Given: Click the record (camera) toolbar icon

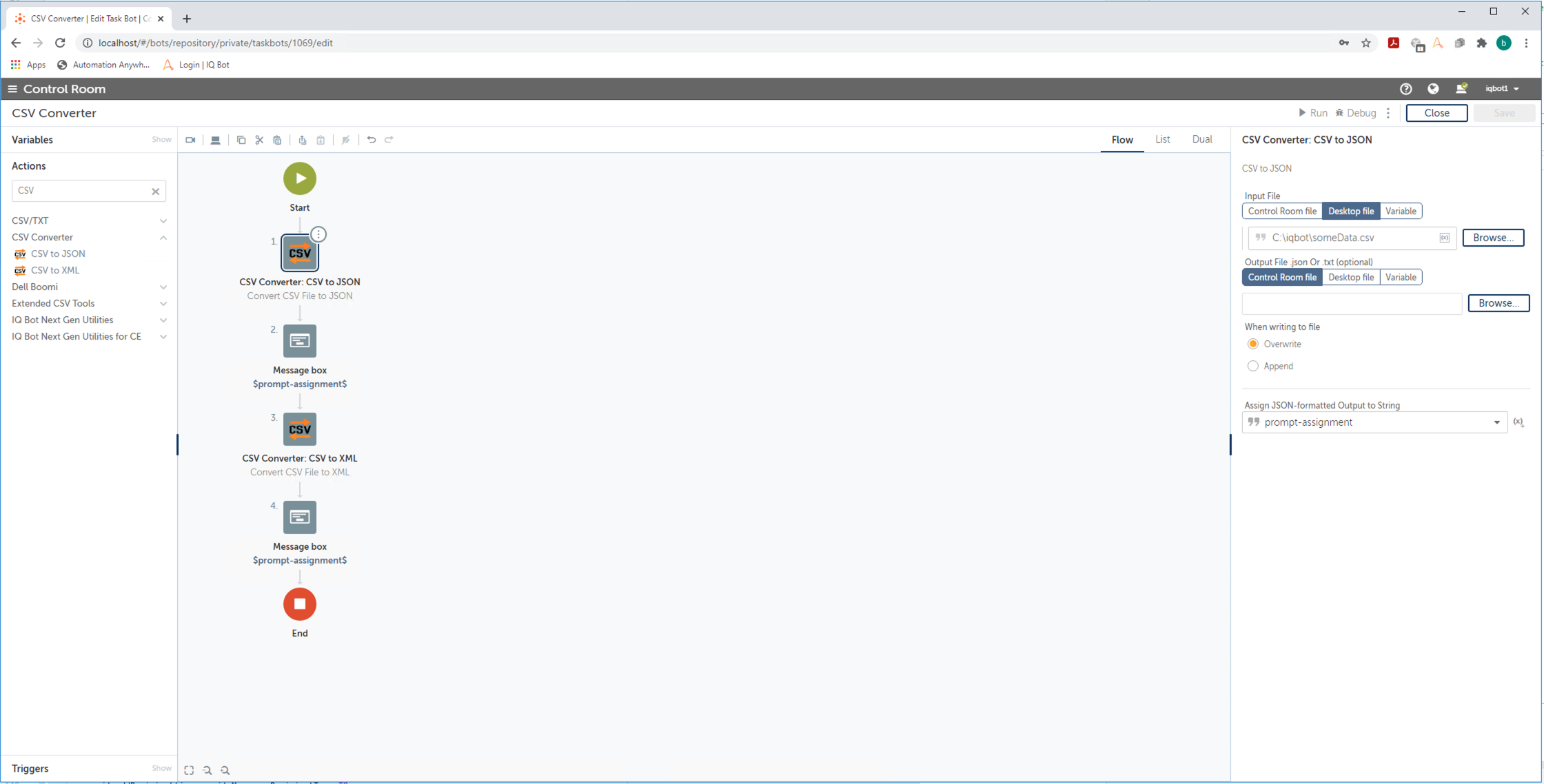Looking at the screenshot, I should point(191,140).
